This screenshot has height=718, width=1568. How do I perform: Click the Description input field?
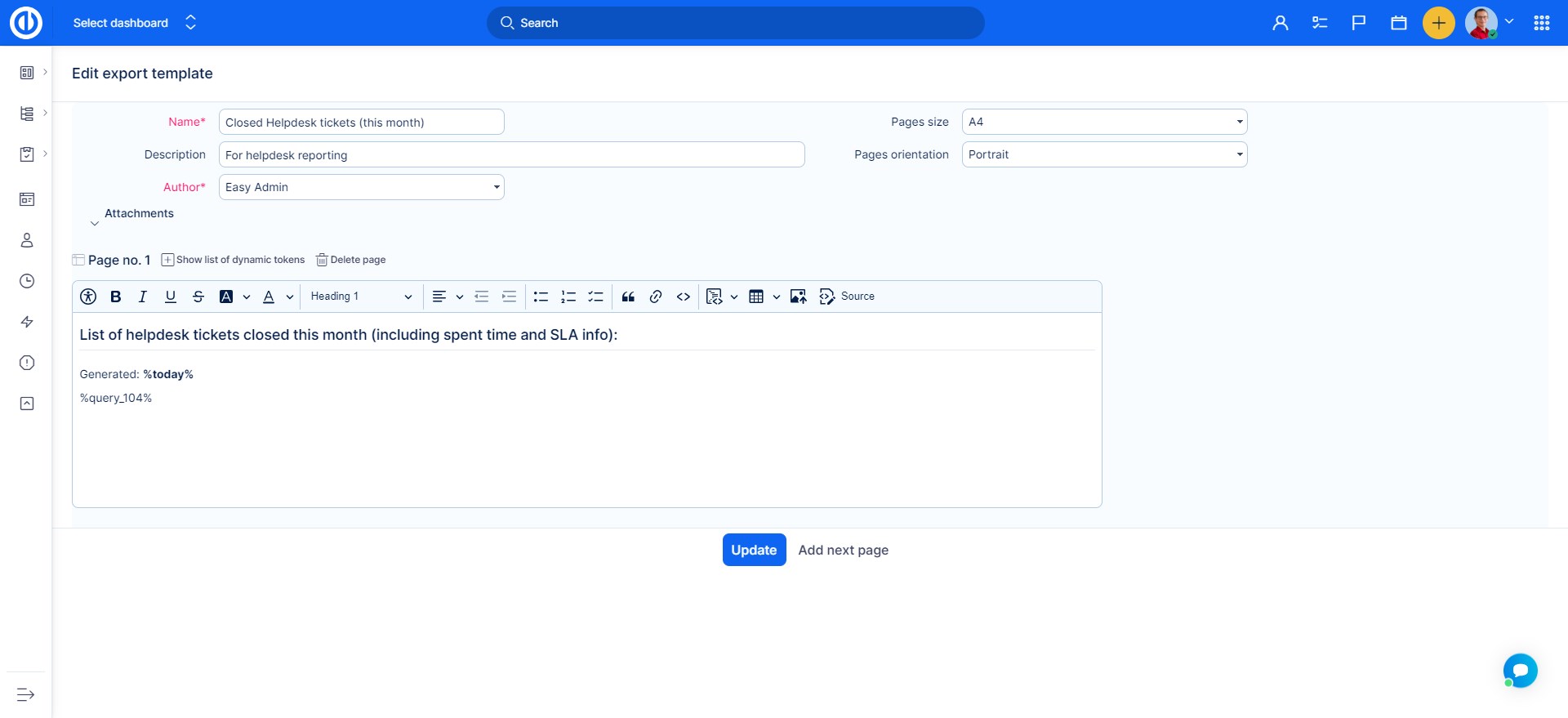click(x=511, y=154)
